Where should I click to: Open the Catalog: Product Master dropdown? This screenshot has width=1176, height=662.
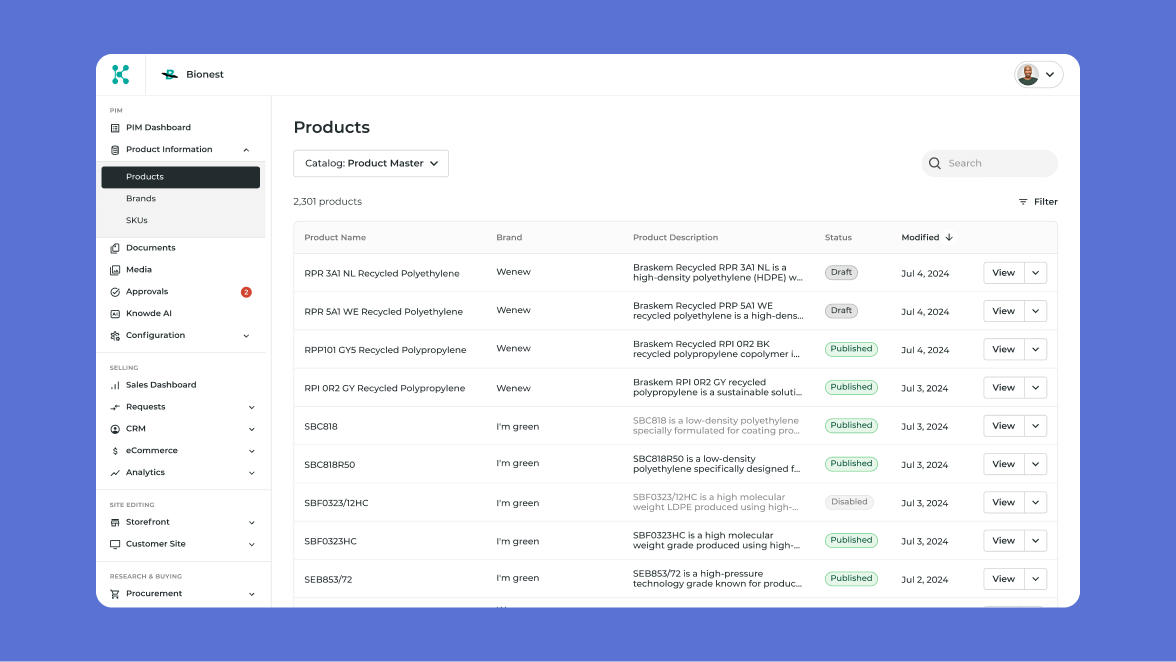coord(371,164)
